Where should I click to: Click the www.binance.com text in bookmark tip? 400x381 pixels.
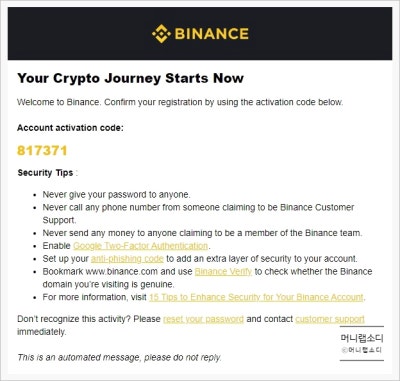pos(121,272)
